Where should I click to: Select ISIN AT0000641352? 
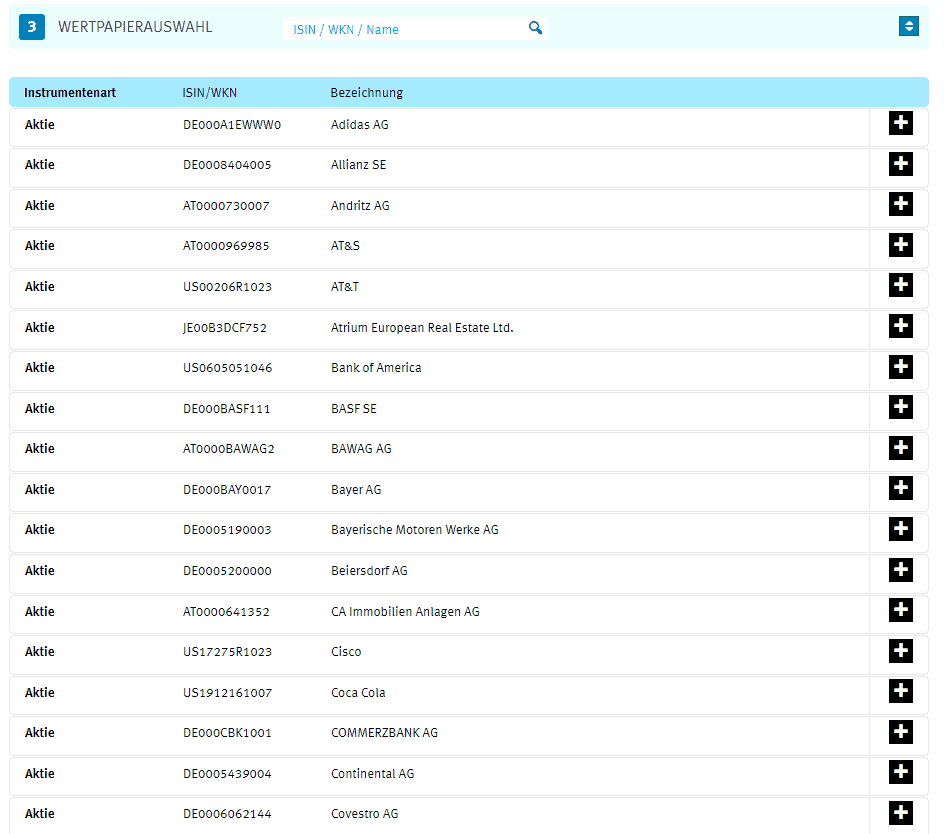[x=226, y=612]
